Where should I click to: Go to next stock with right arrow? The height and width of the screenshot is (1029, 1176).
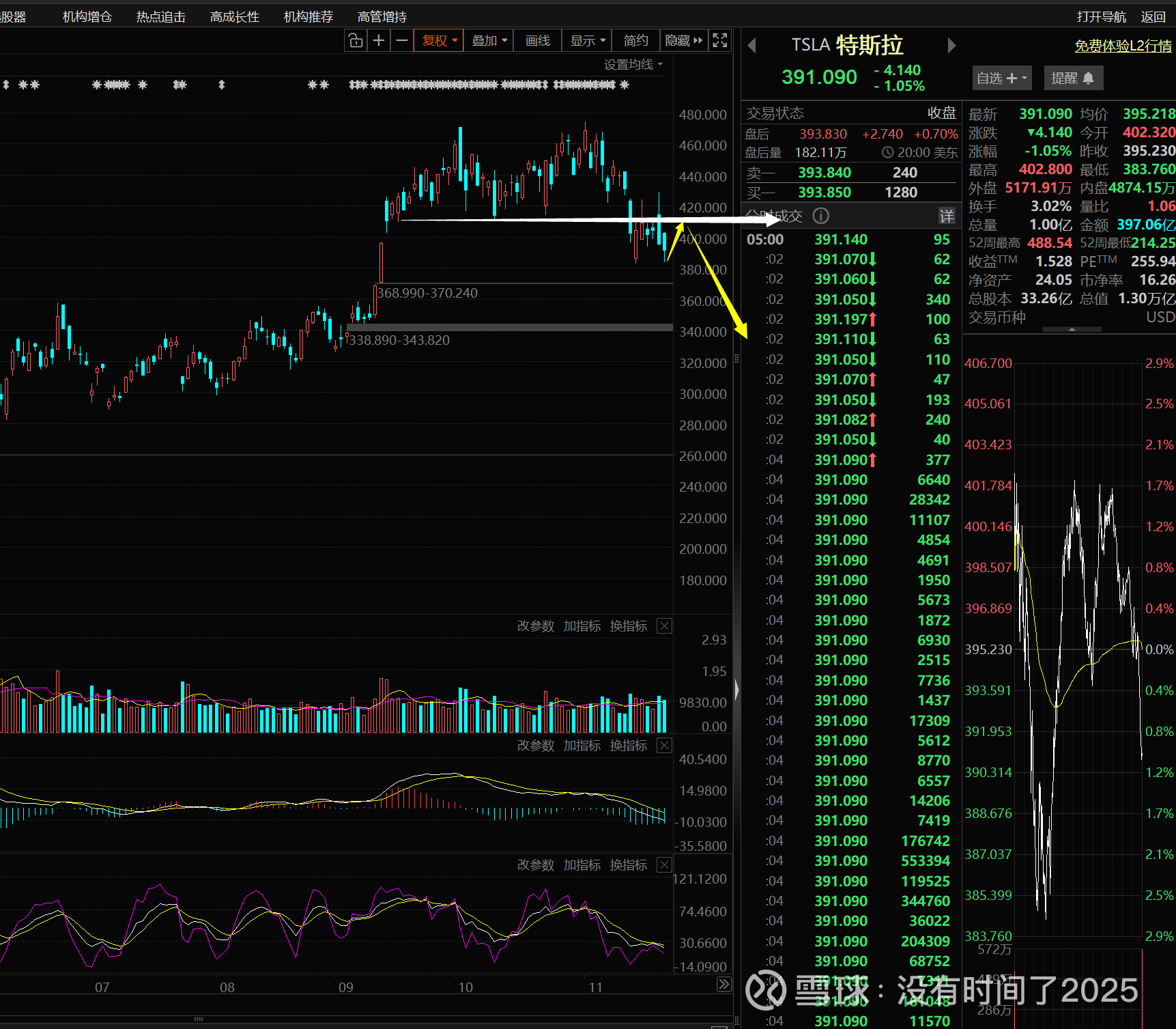click(951, 46)
